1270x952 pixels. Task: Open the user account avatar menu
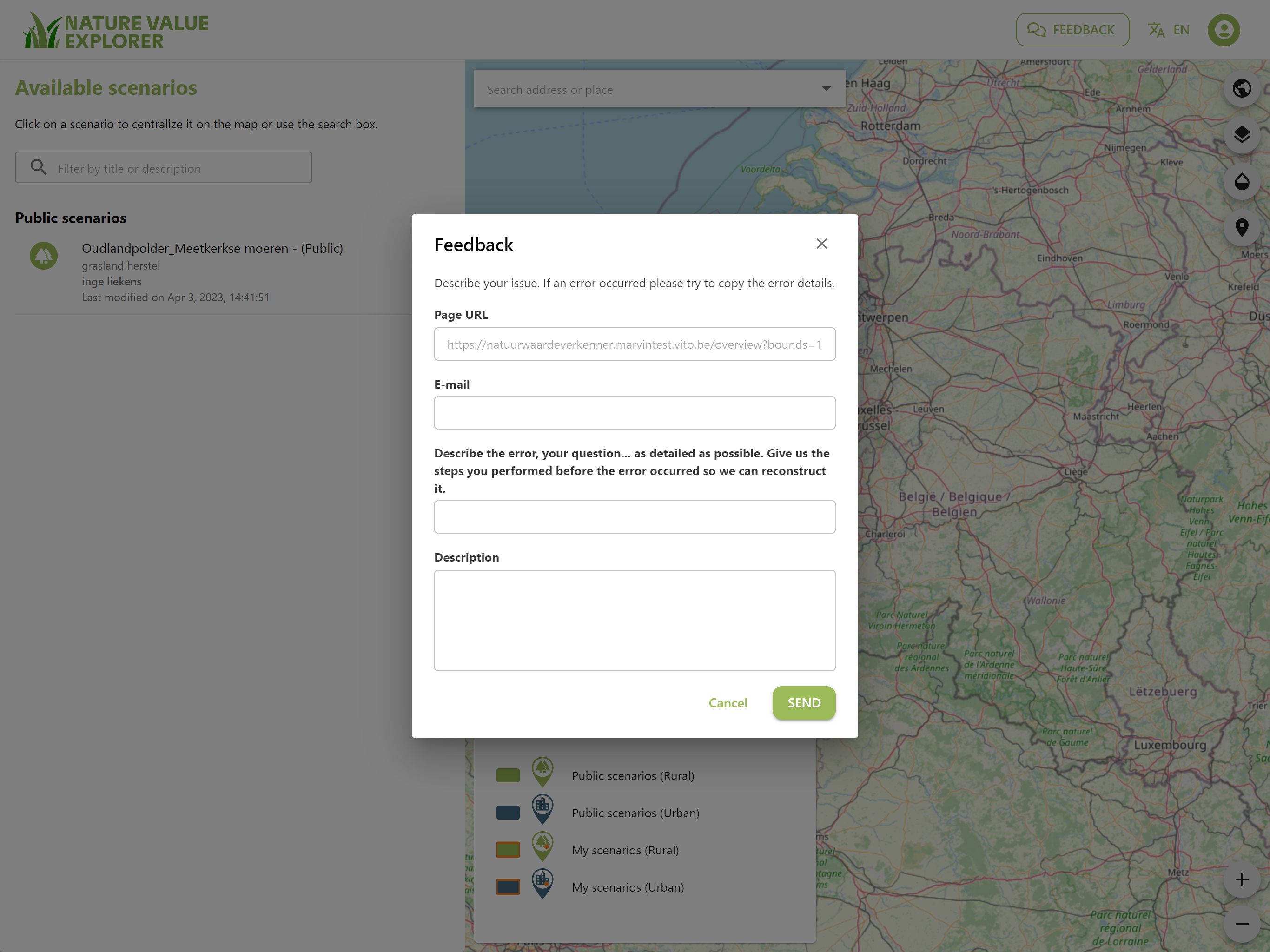(x=1224, y=30)
